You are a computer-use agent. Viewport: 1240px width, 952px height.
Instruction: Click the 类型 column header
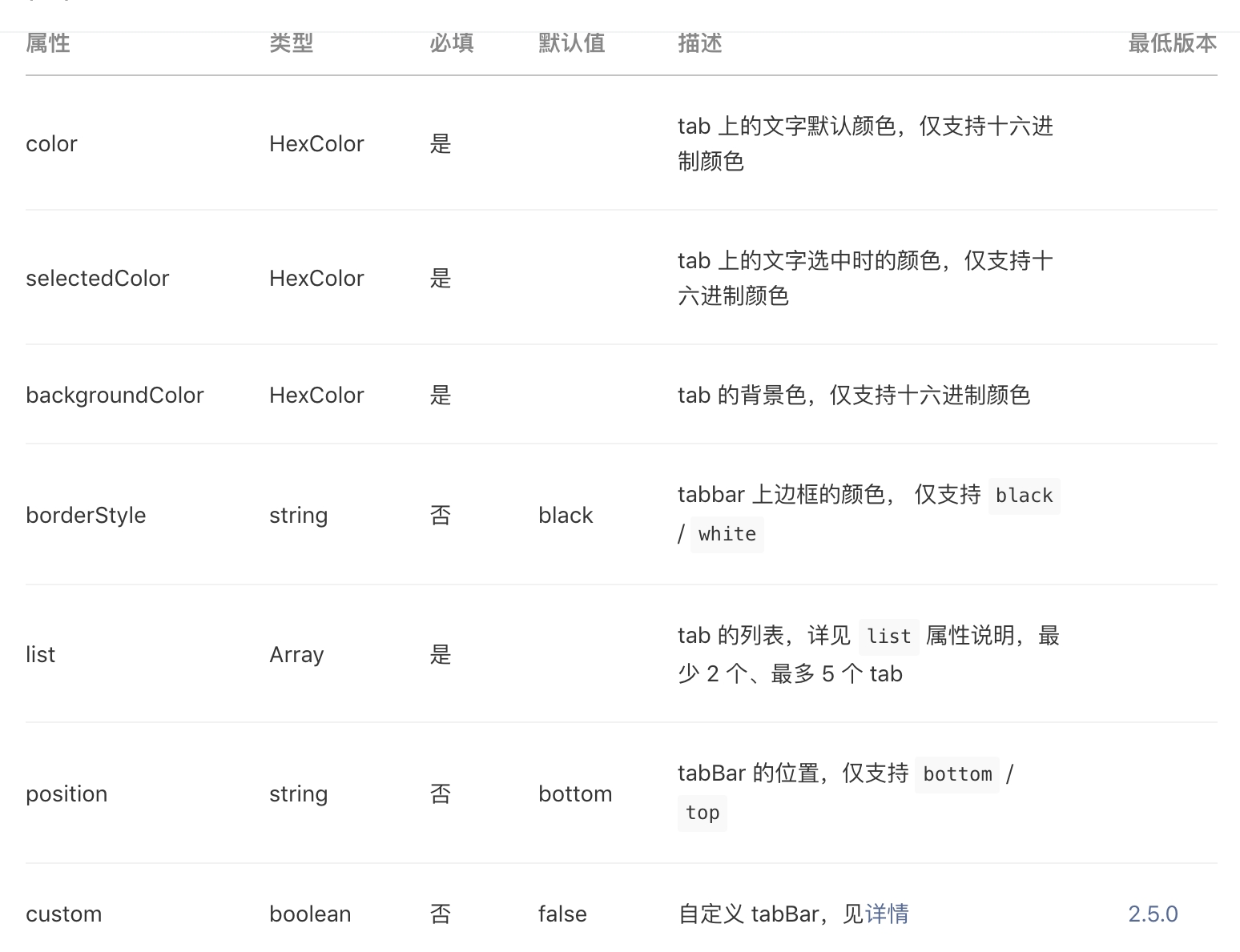(292, 43)
